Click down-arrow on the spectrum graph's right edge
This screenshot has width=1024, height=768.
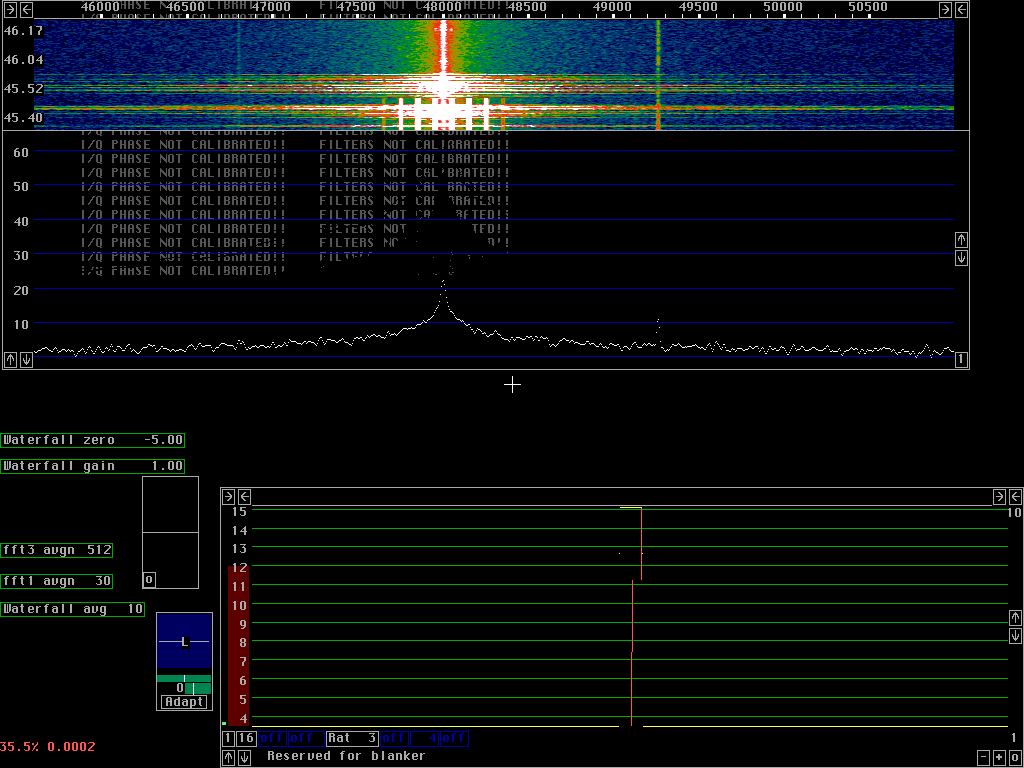(x=961, y=257)
